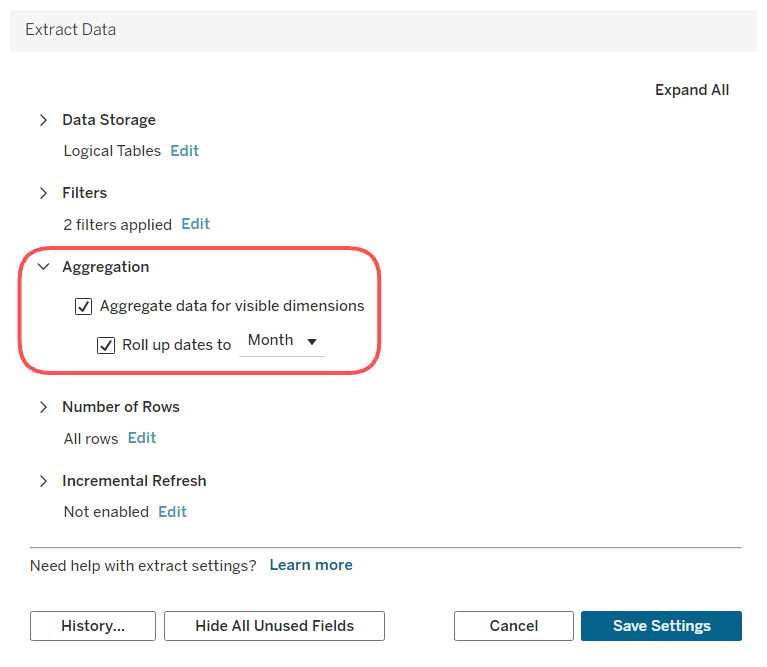767x667 pixels.
Task: Edit the Logical Tables data storage
Action: (184, 151)
